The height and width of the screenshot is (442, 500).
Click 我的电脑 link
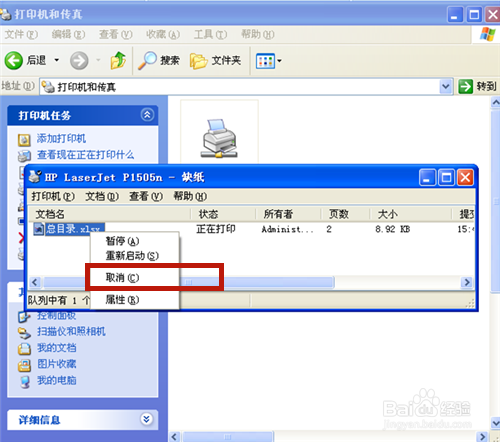pos(57,380)
